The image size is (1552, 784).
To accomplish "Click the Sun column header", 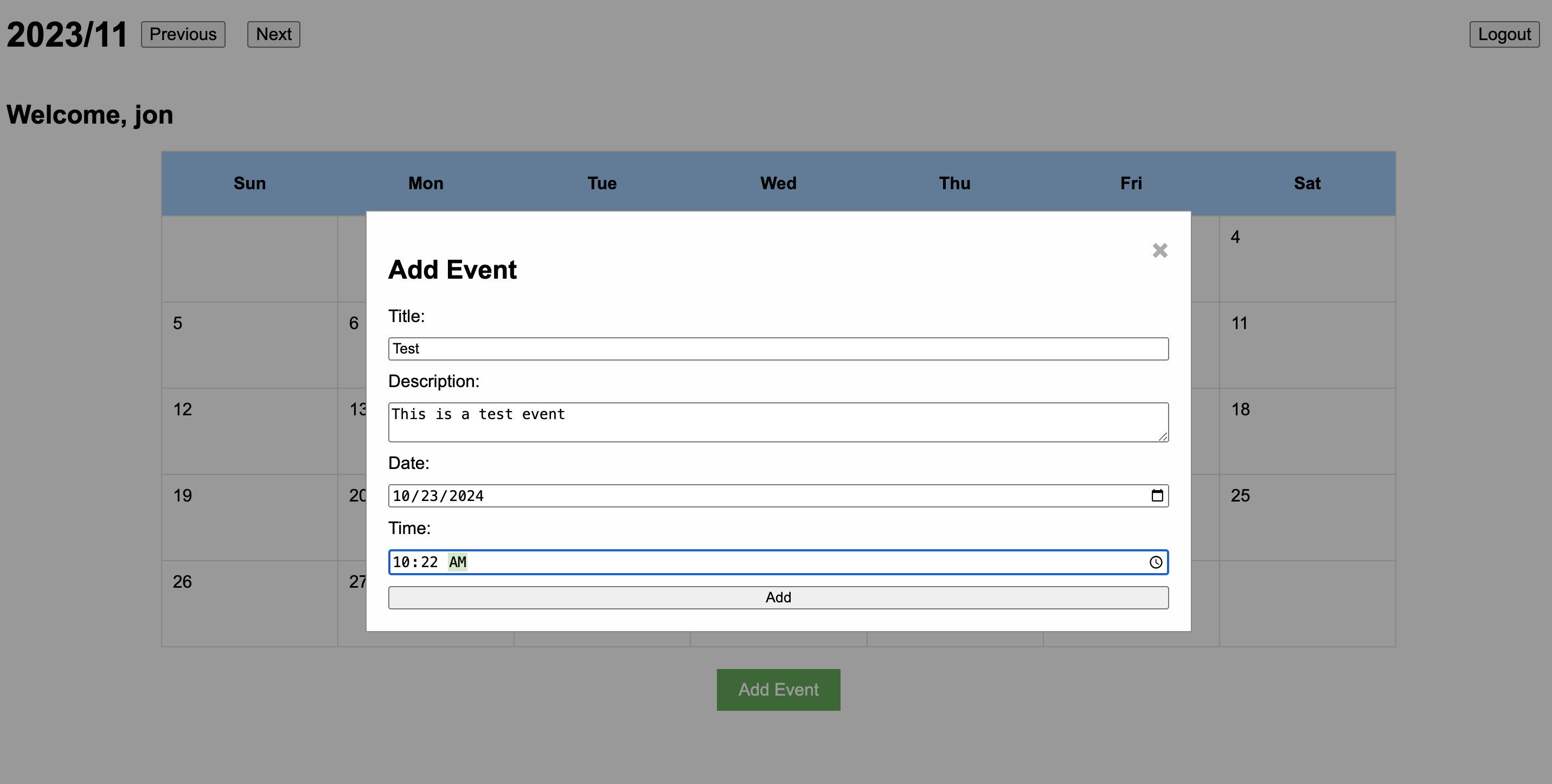I will (x=249, y=183).
